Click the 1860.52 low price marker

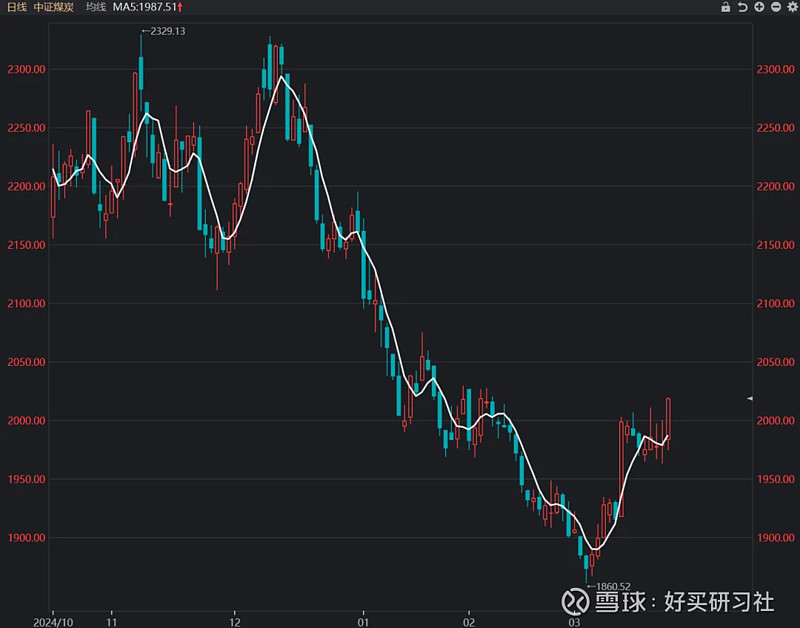click(x=609, y=587)
